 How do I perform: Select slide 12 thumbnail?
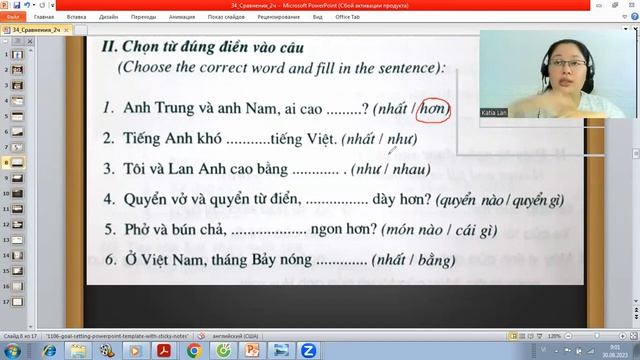pyautogui.click(x=17, y=224)
